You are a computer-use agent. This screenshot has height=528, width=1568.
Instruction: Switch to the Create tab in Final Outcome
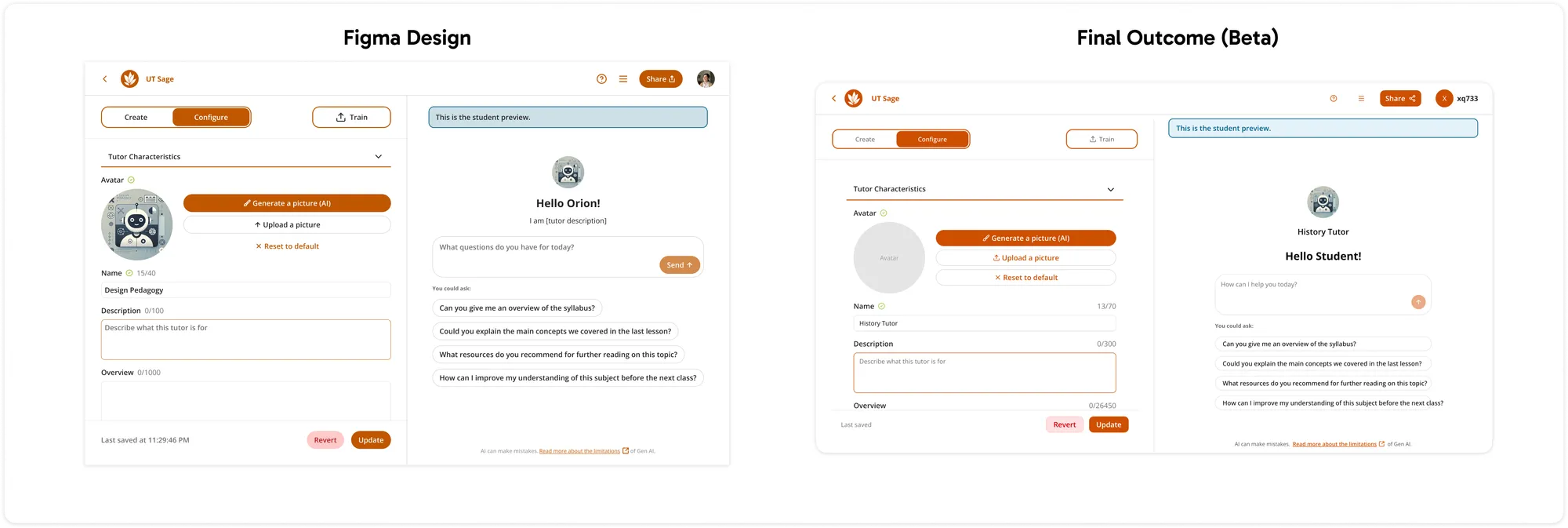coord(865,140)
